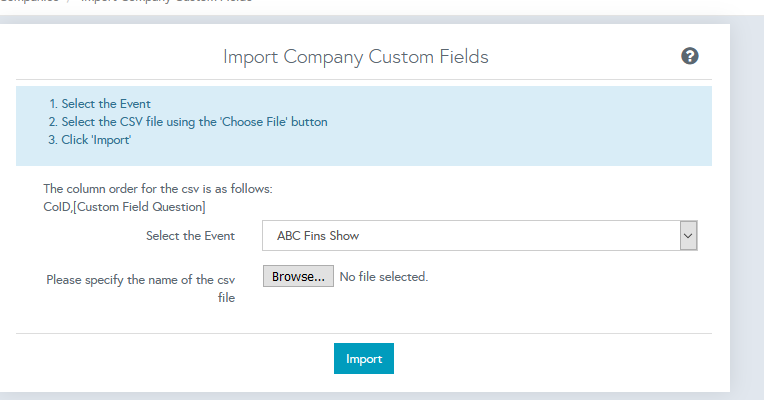Click the 'Select the Event' field label
Screen dimensions: 764x400
pyautogui.click(x=190, y=236)
